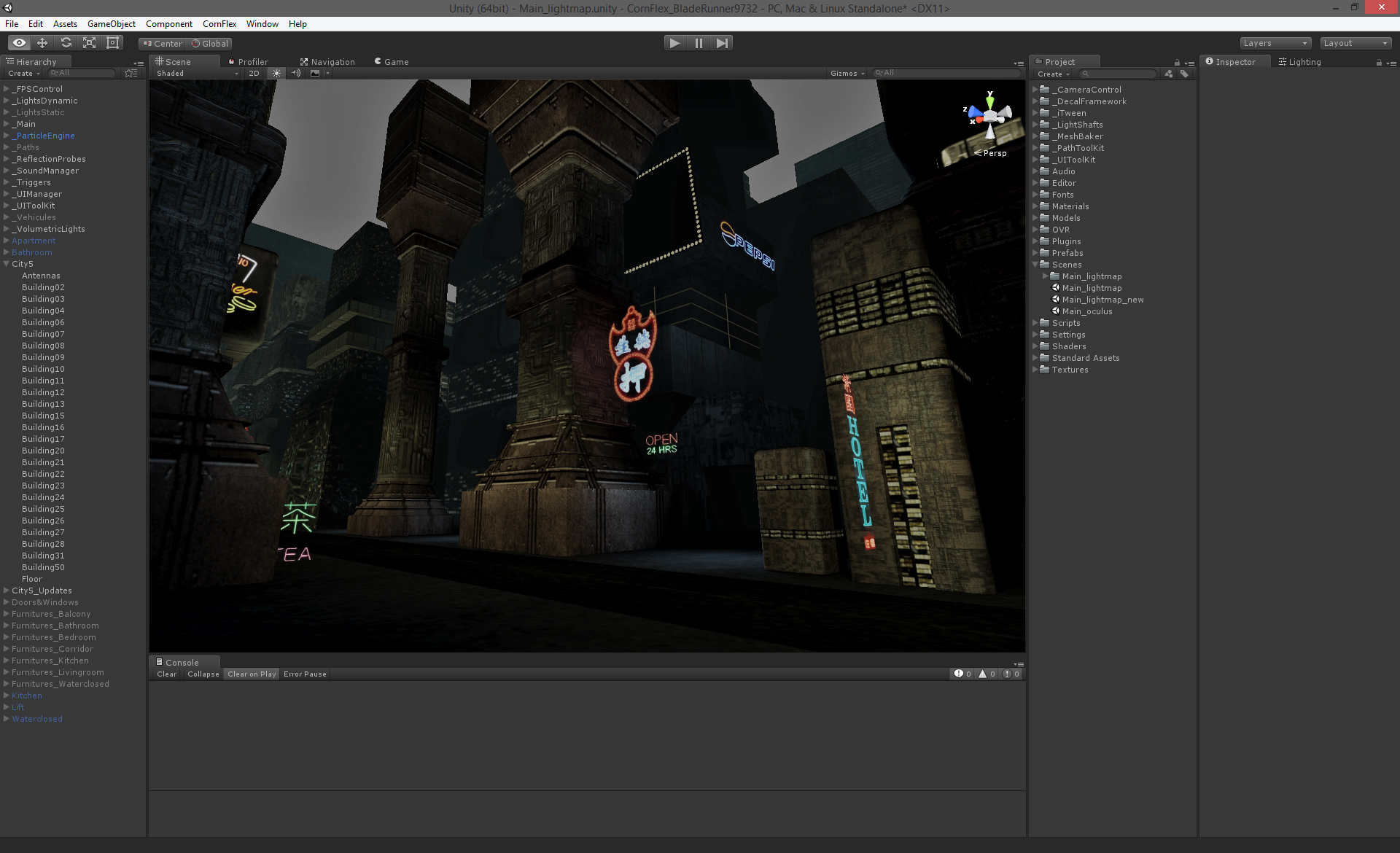Open the Component menu

(x=169, y=24)
